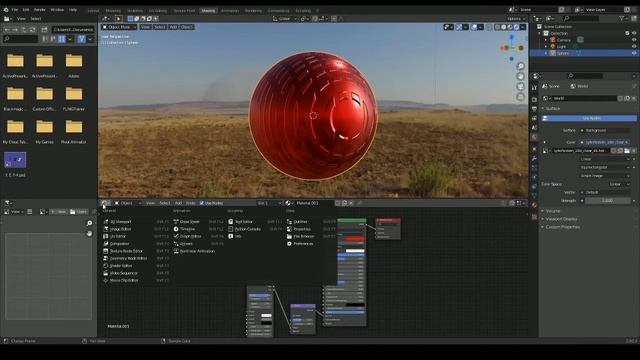Switch to Compositor editor type
Screen dimensions: 640x360
click(x=119, y=244)
